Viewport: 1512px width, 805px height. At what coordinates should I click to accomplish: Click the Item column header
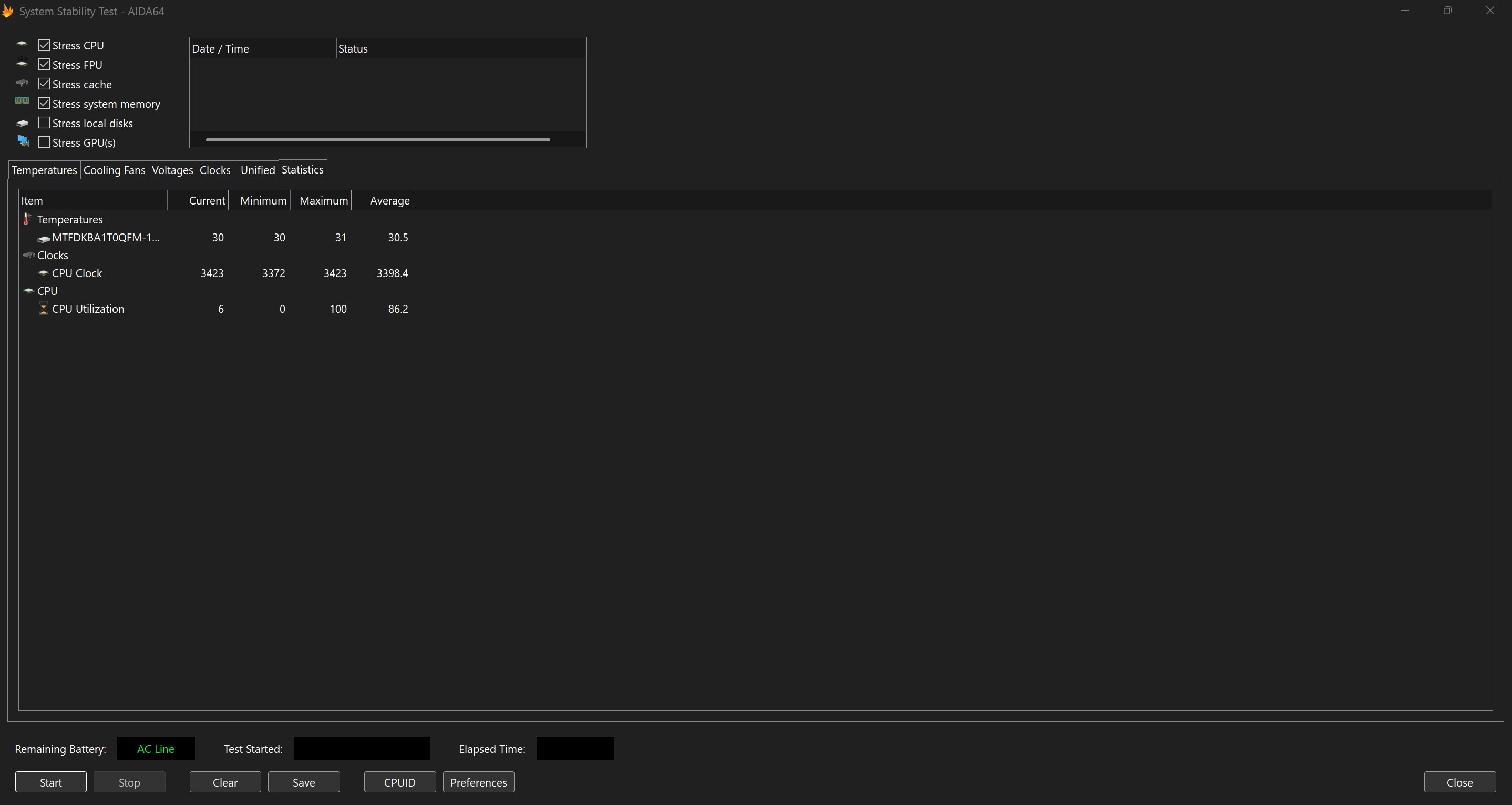pyautogui.click(x=92, y=200)
